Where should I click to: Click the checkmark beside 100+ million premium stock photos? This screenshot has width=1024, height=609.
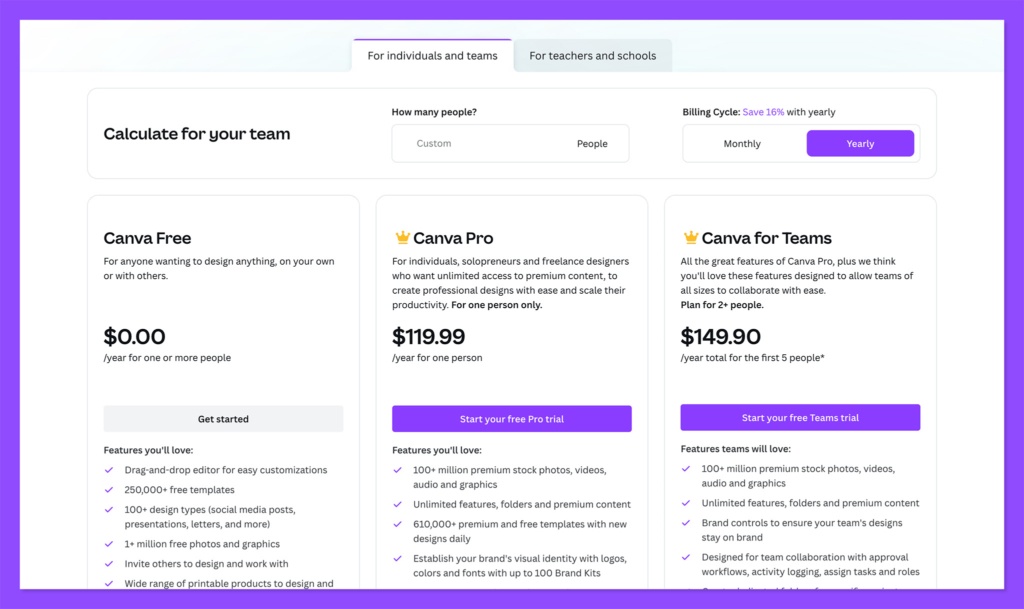pos(398,470)
